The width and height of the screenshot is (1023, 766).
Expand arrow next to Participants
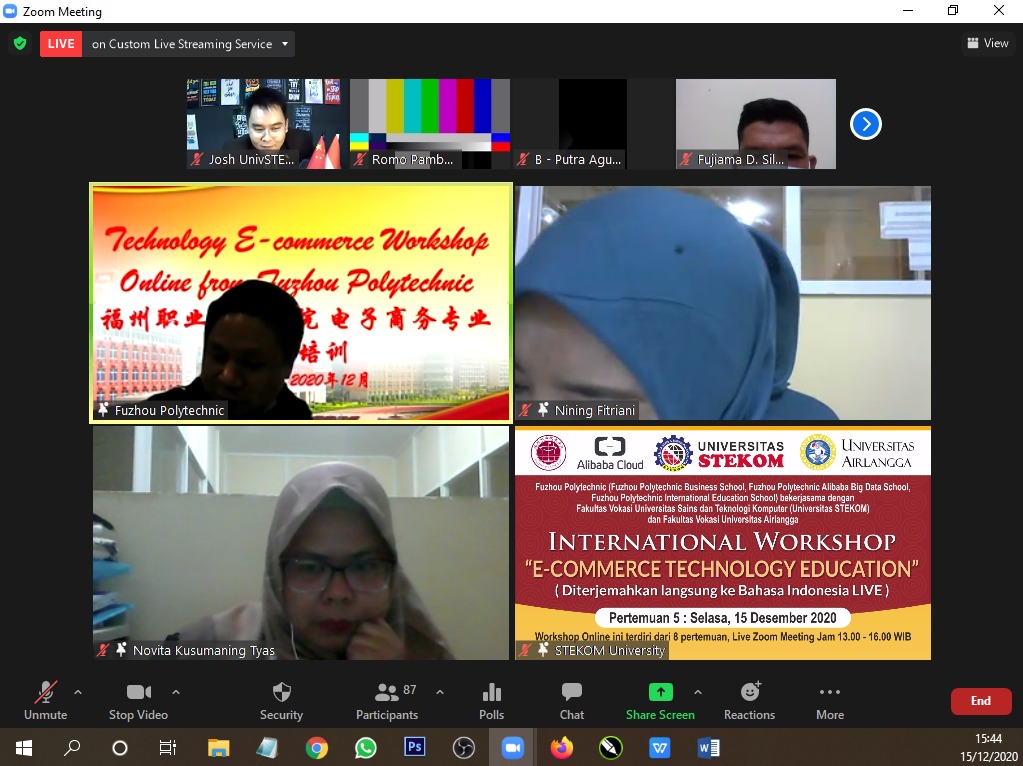tap(440, 692)
